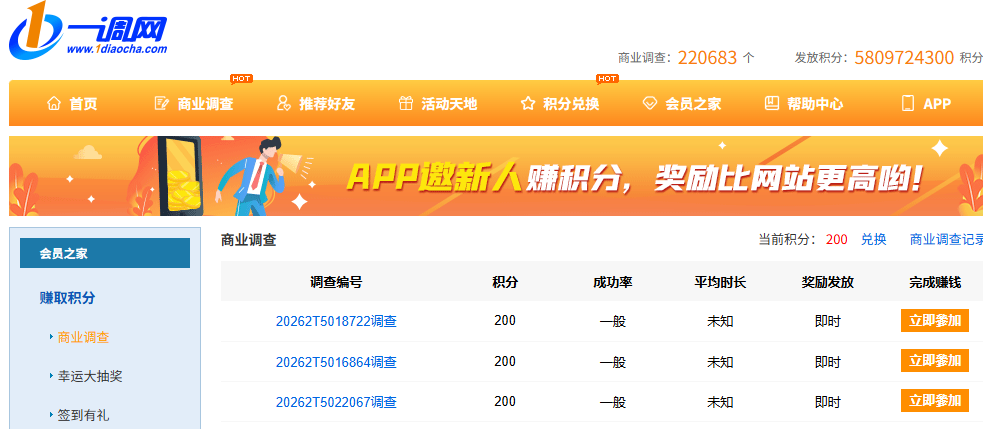Click the 发放积分 value 5809724300
Screen dimensions: 983x429
pos(904,58)
